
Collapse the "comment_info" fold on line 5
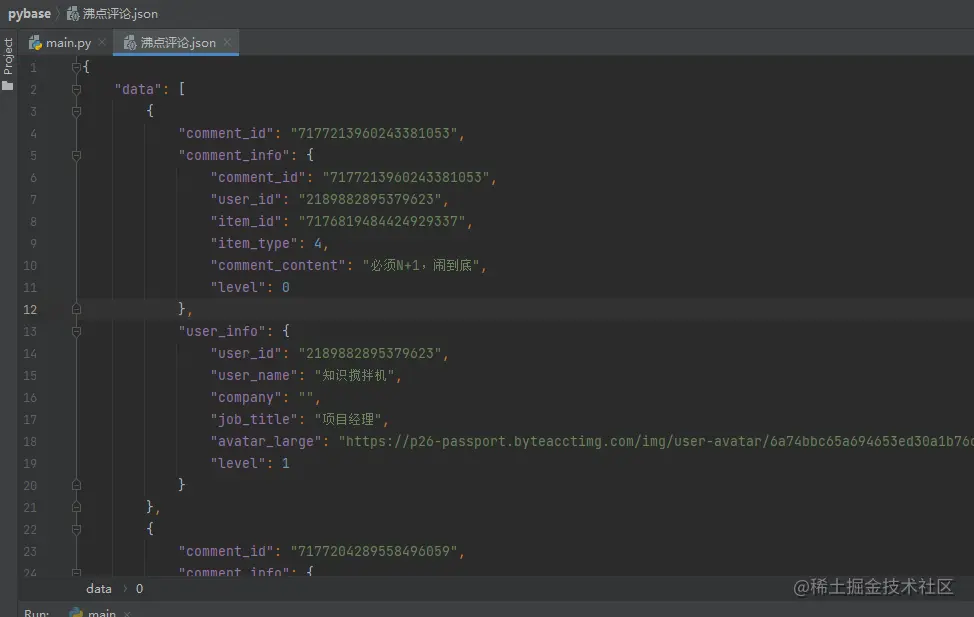(76, 155)
